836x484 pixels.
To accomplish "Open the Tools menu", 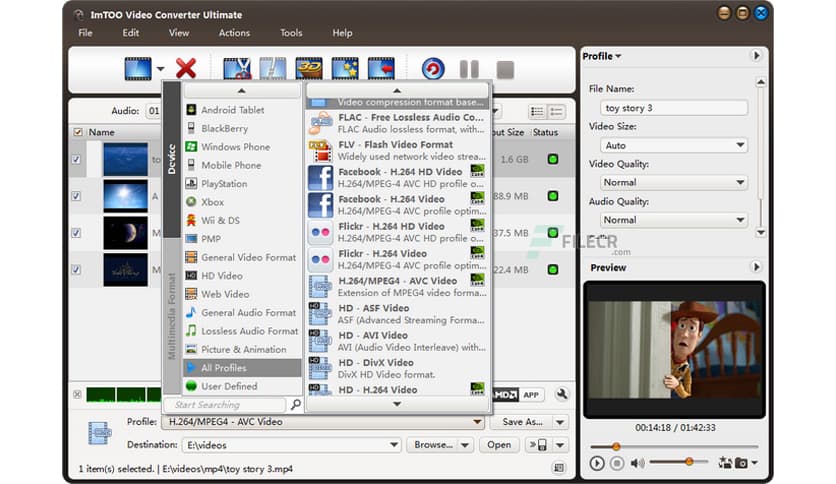I will 291,33.
